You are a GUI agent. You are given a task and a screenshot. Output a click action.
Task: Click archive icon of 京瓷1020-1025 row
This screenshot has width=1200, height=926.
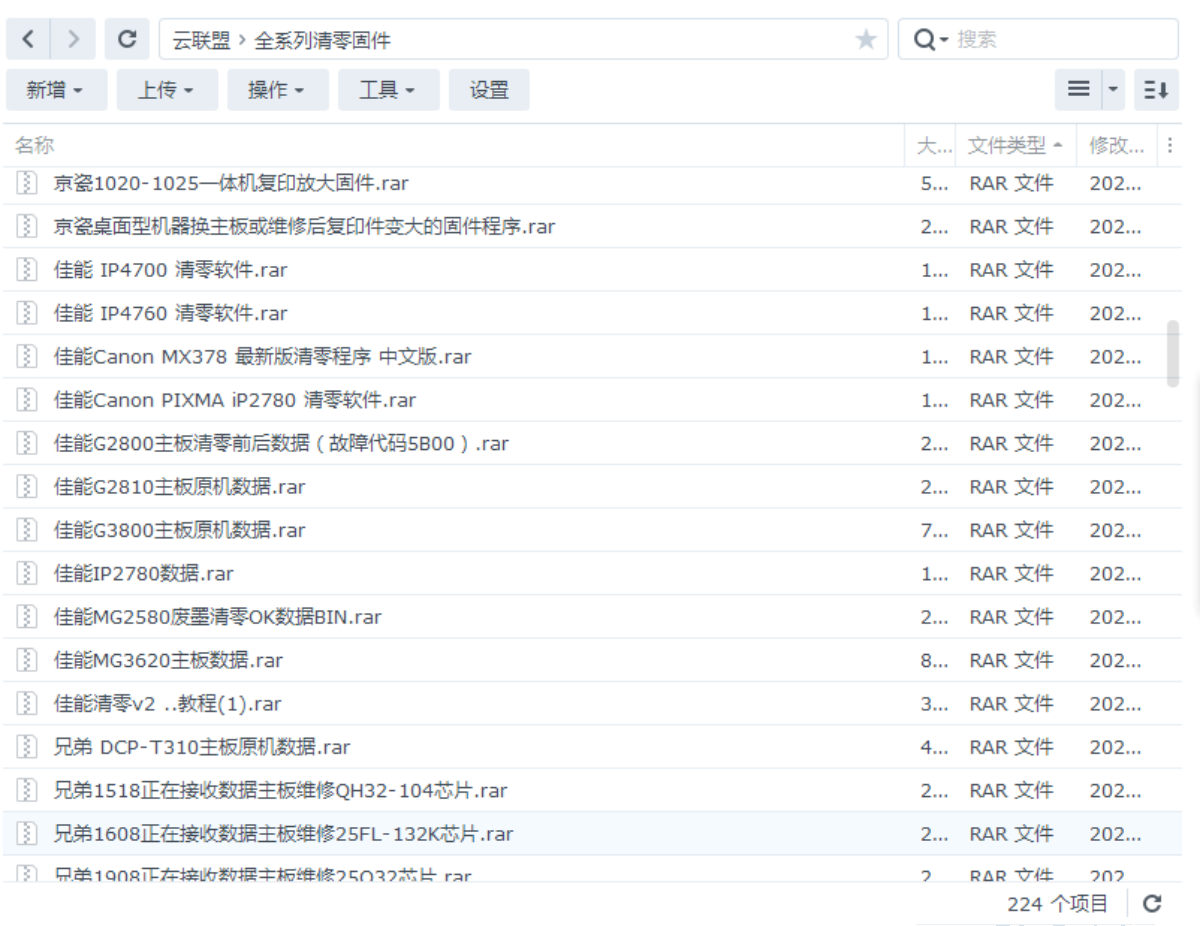(x=27, y=183)
